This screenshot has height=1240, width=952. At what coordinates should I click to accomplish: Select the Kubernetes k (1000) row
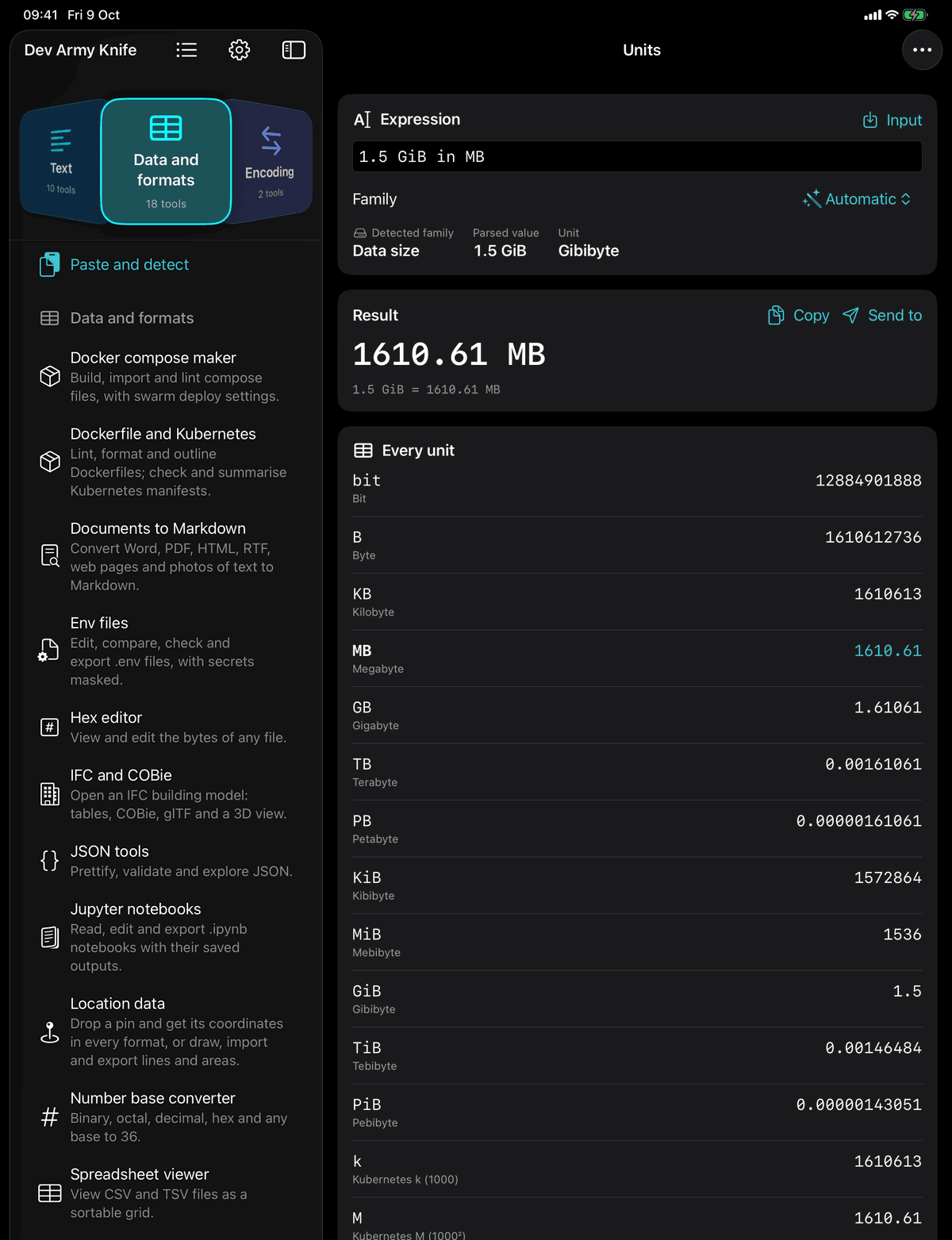tap(637, 1169)
